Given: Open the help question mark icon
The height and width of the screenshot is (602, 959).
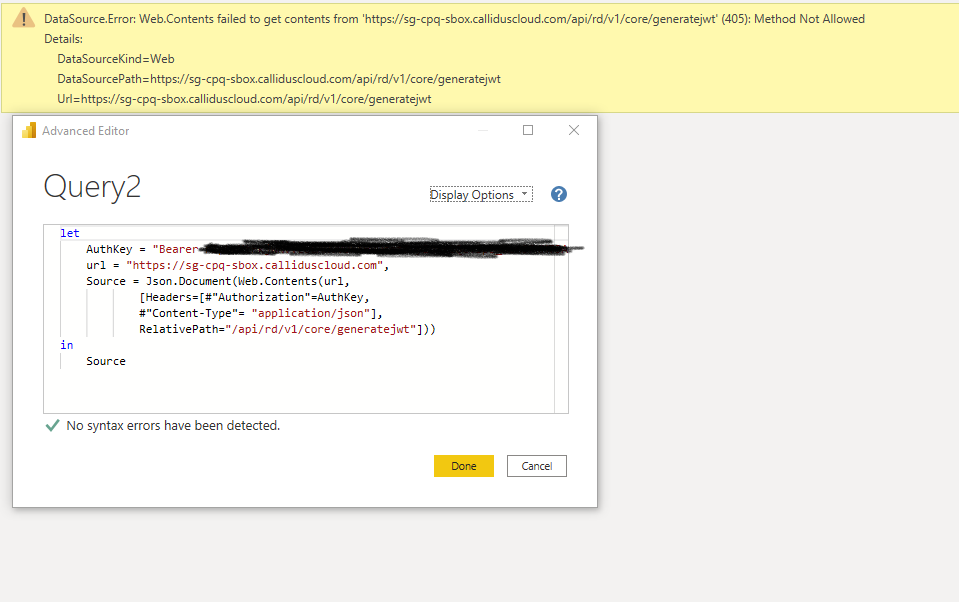Looking at the screenshot, I should point(558,195).
